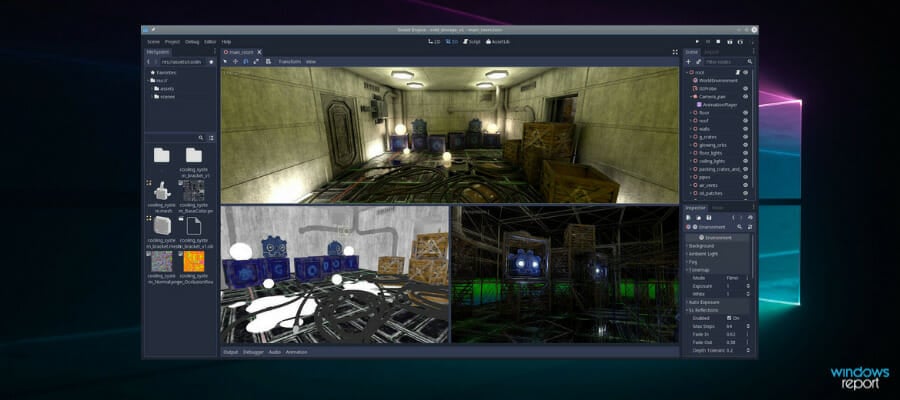Toggle visibility of GIProbe node
Image resolution: width=900 pixels, height=400 pixels.
[x=746, y=89]
